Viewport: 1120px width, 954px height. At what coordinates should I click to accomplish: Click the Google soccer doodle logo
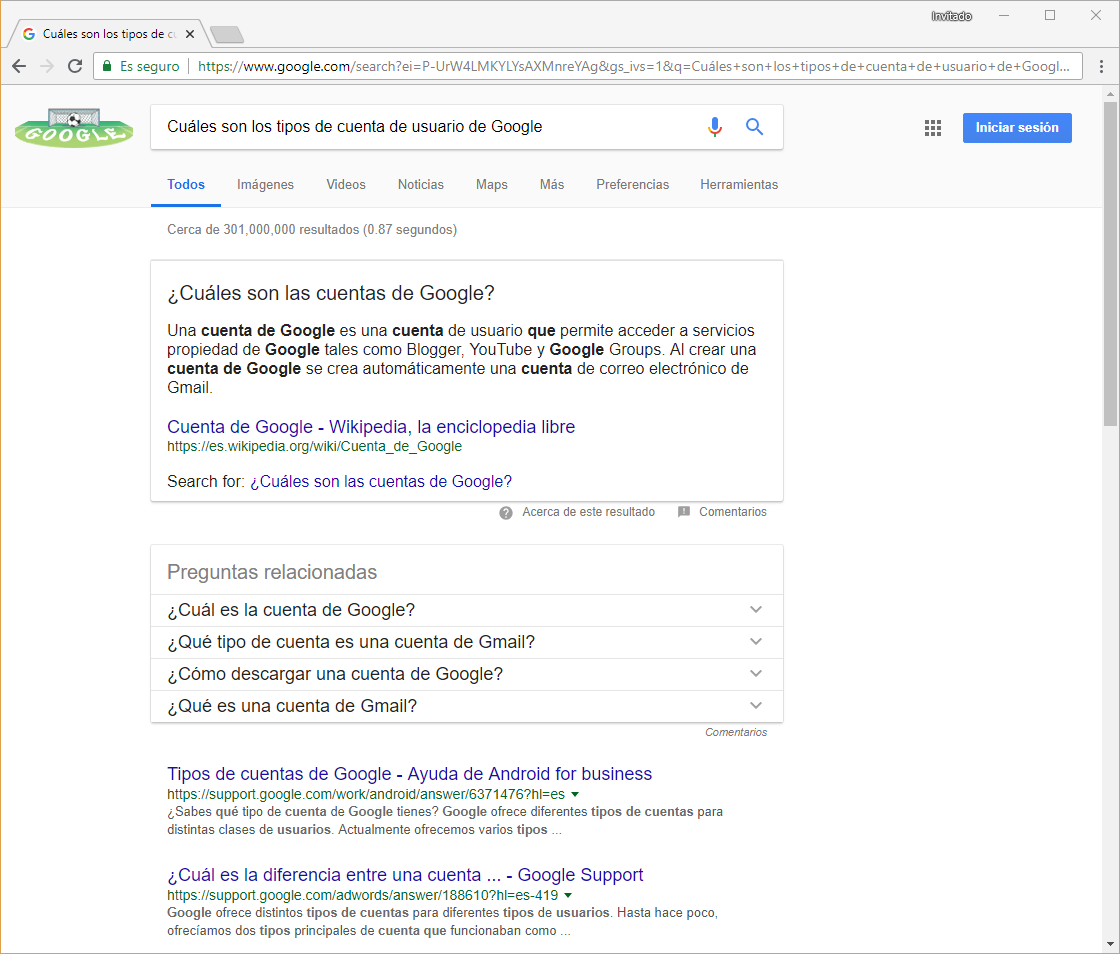click(x=74, y=128)
